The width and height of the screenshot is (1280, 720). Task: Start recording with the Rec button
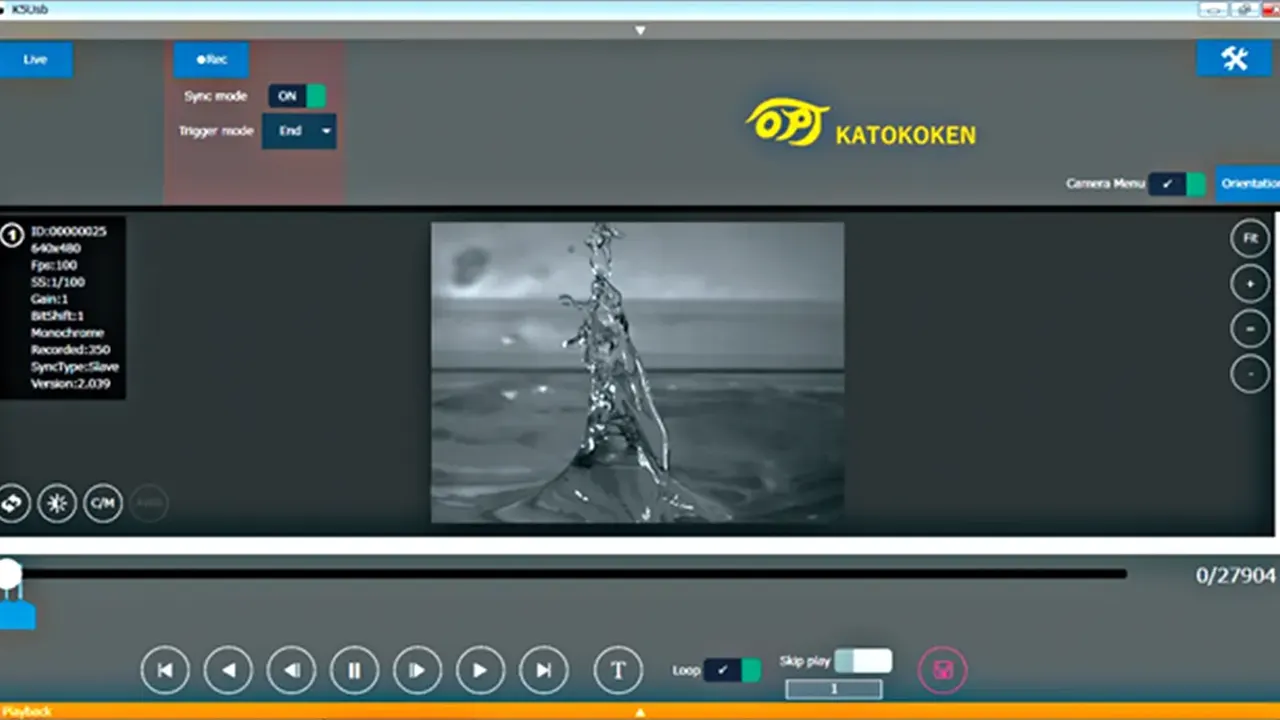pos(211,59)
